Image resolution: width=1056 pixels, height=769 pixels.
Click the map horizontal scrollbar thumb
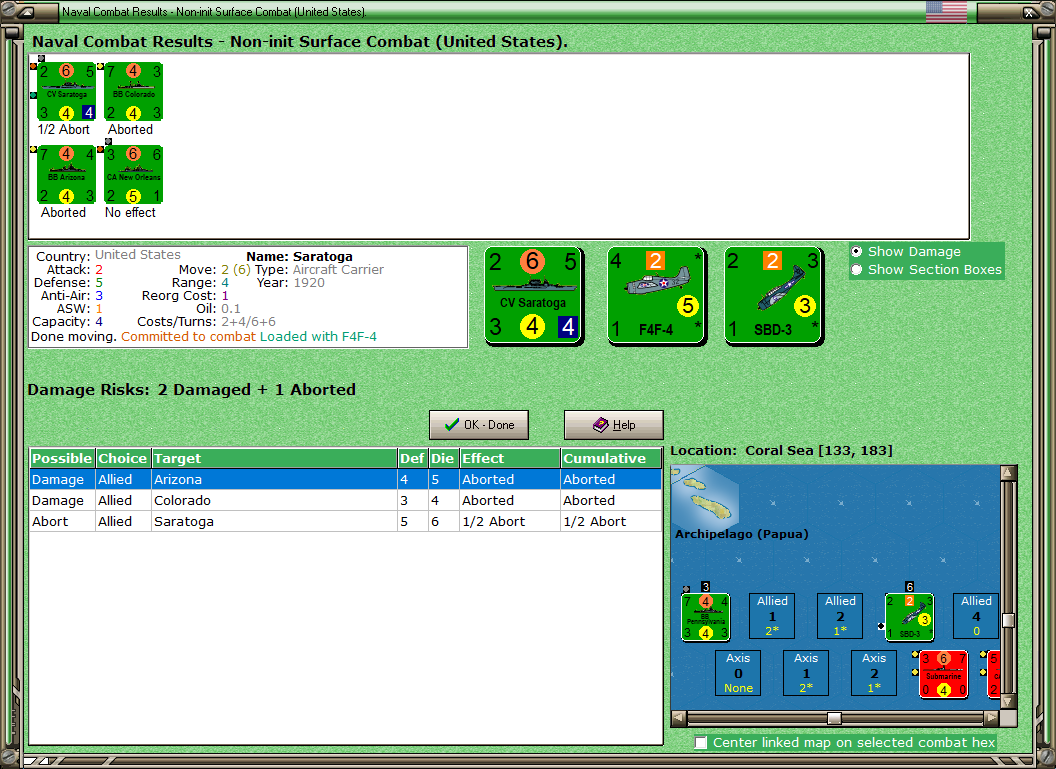(834, 718)
